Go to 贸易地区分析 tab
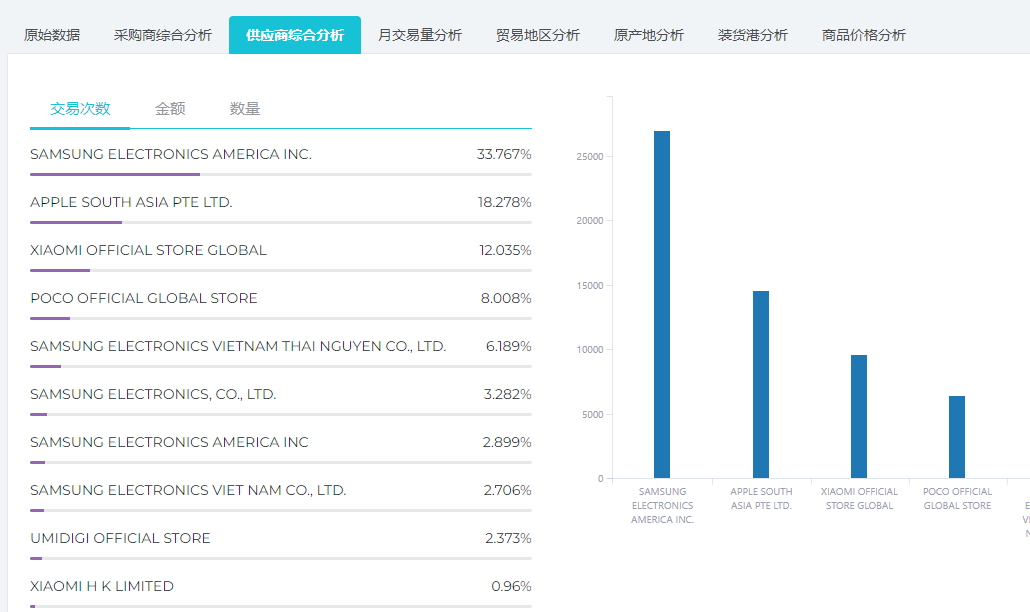 pyautogui.click(x=537, y=35)
